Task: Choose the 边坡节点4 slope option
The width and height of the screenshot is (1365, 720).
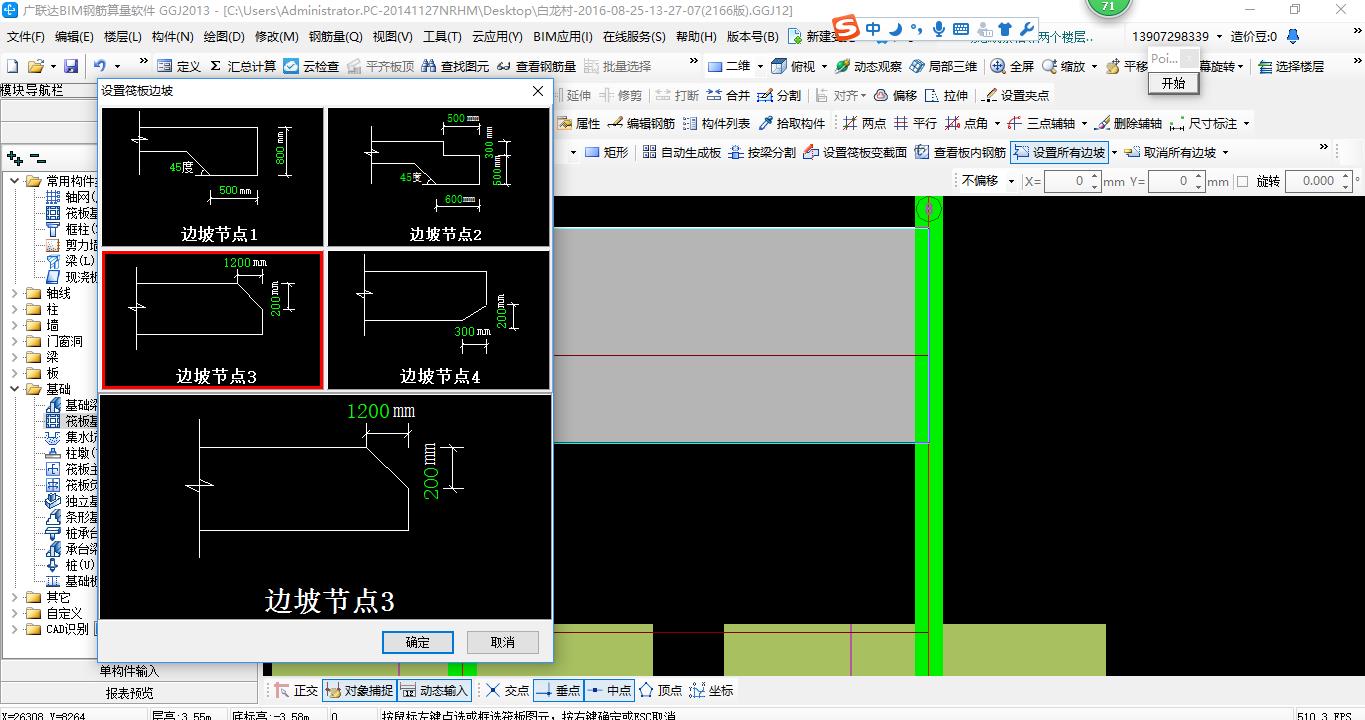Action: point(439,320)
